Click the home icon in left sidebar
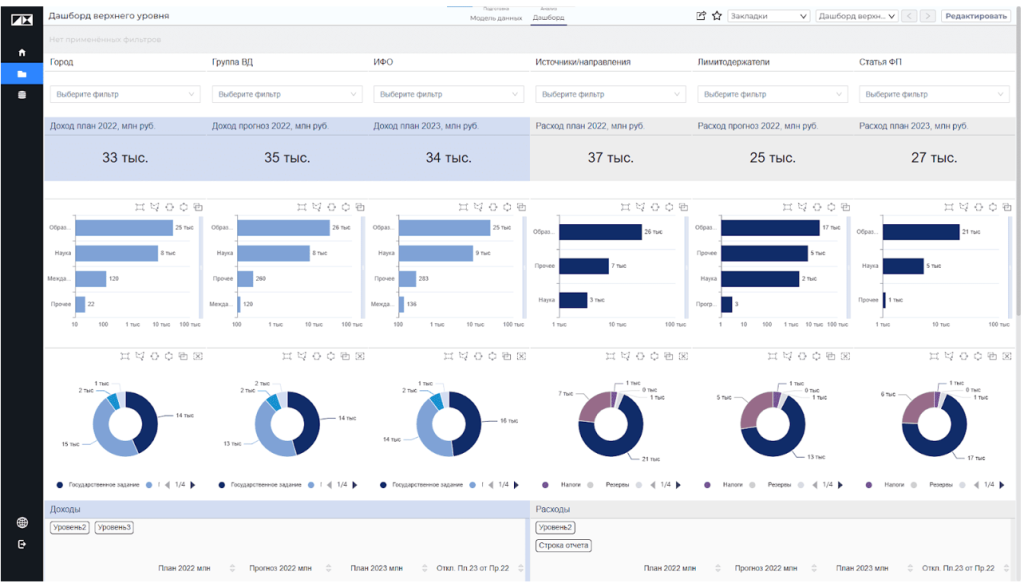Viewport: 1024px width, 583px height. point(22,52)
